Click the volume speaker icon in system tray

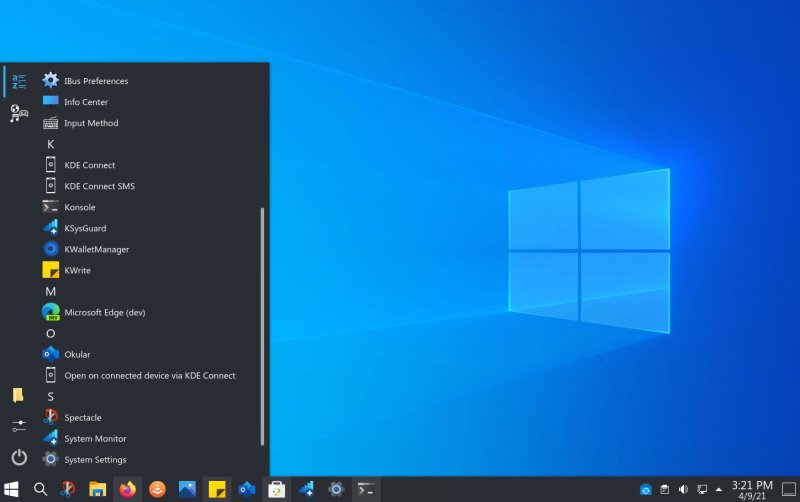point(683,489)
